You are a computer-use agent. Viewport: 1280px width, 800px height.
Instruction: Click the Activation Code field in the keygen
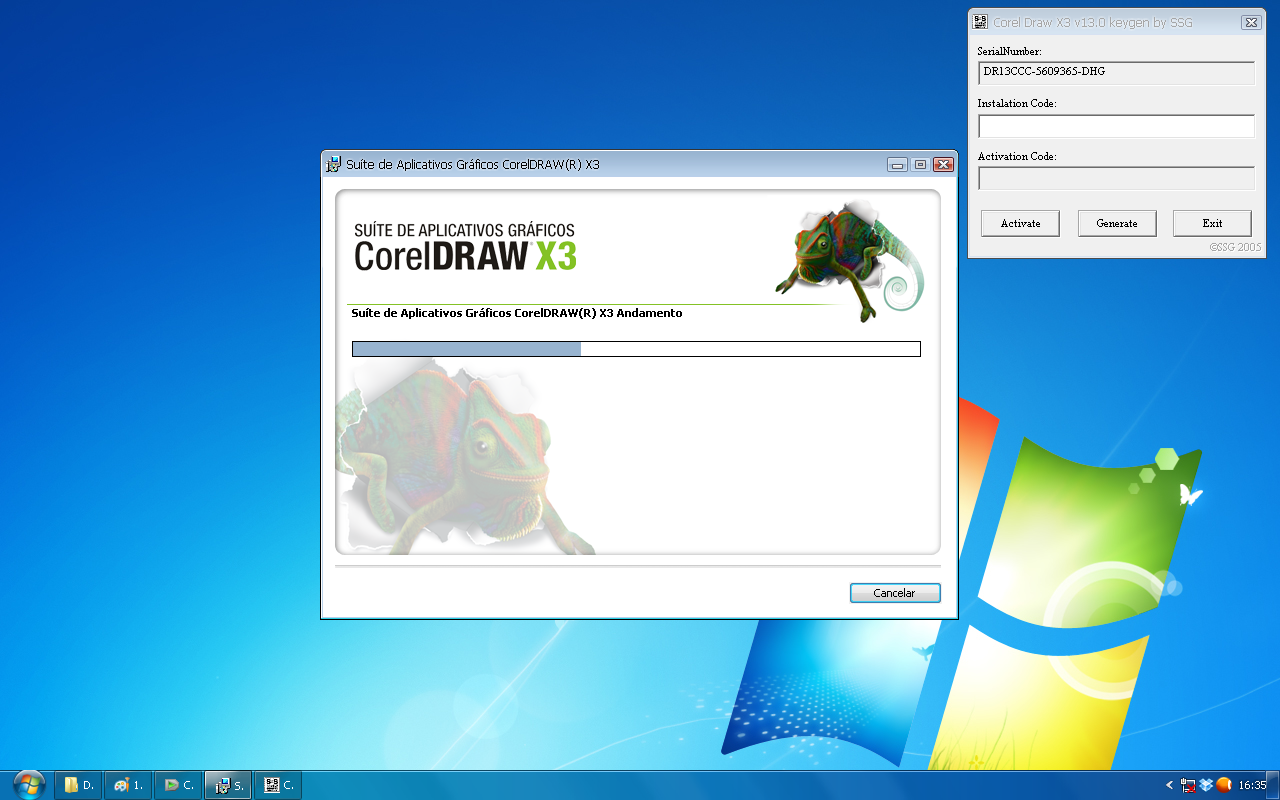[1116, 178]
